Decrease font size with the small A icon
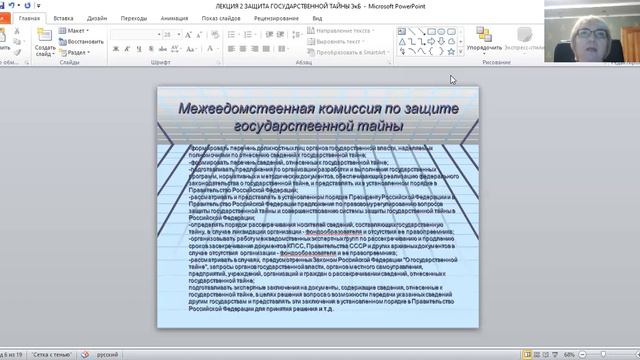 pos(199,35)
